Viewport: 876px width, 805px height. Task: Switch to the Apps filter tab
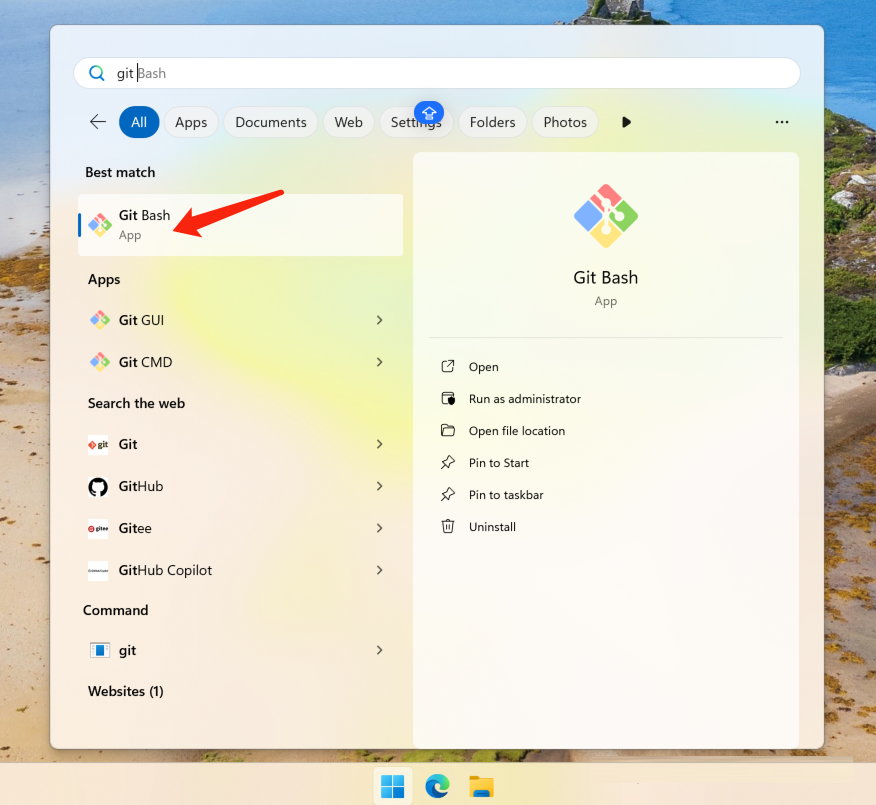[x=191, y=122]
